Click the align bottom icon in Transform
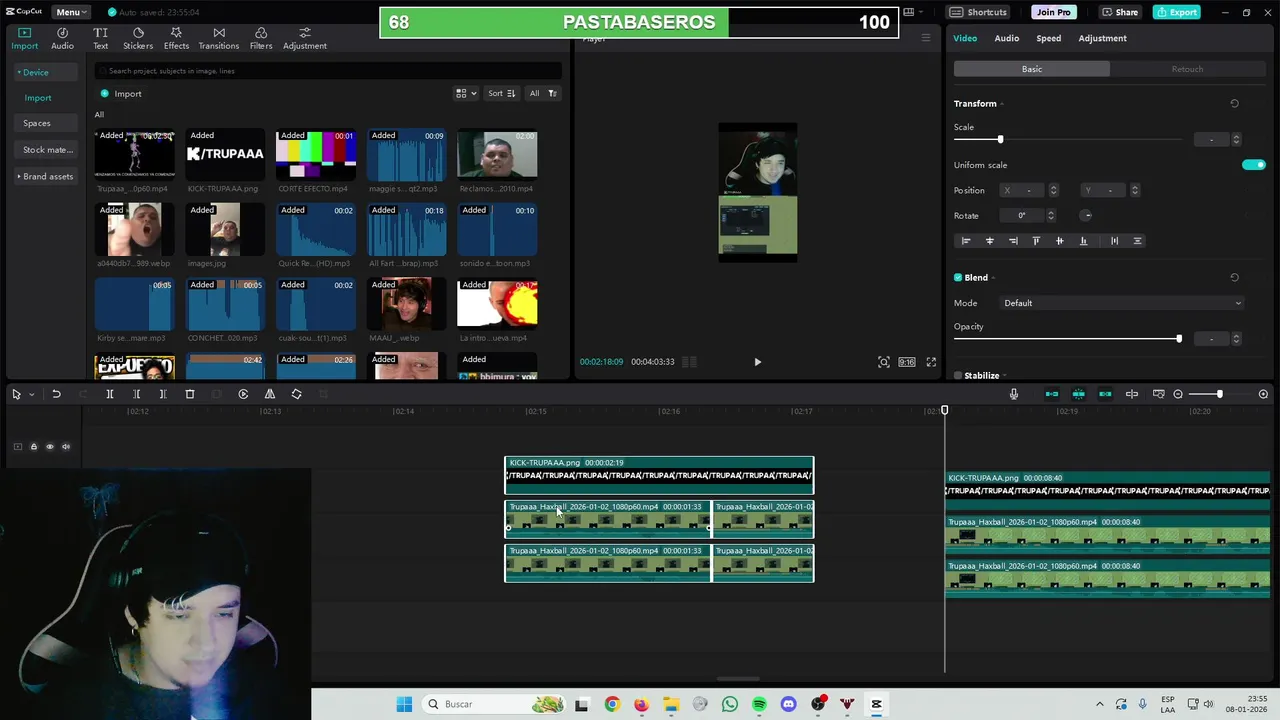The image size is (1280, 720). point(1083,241)
